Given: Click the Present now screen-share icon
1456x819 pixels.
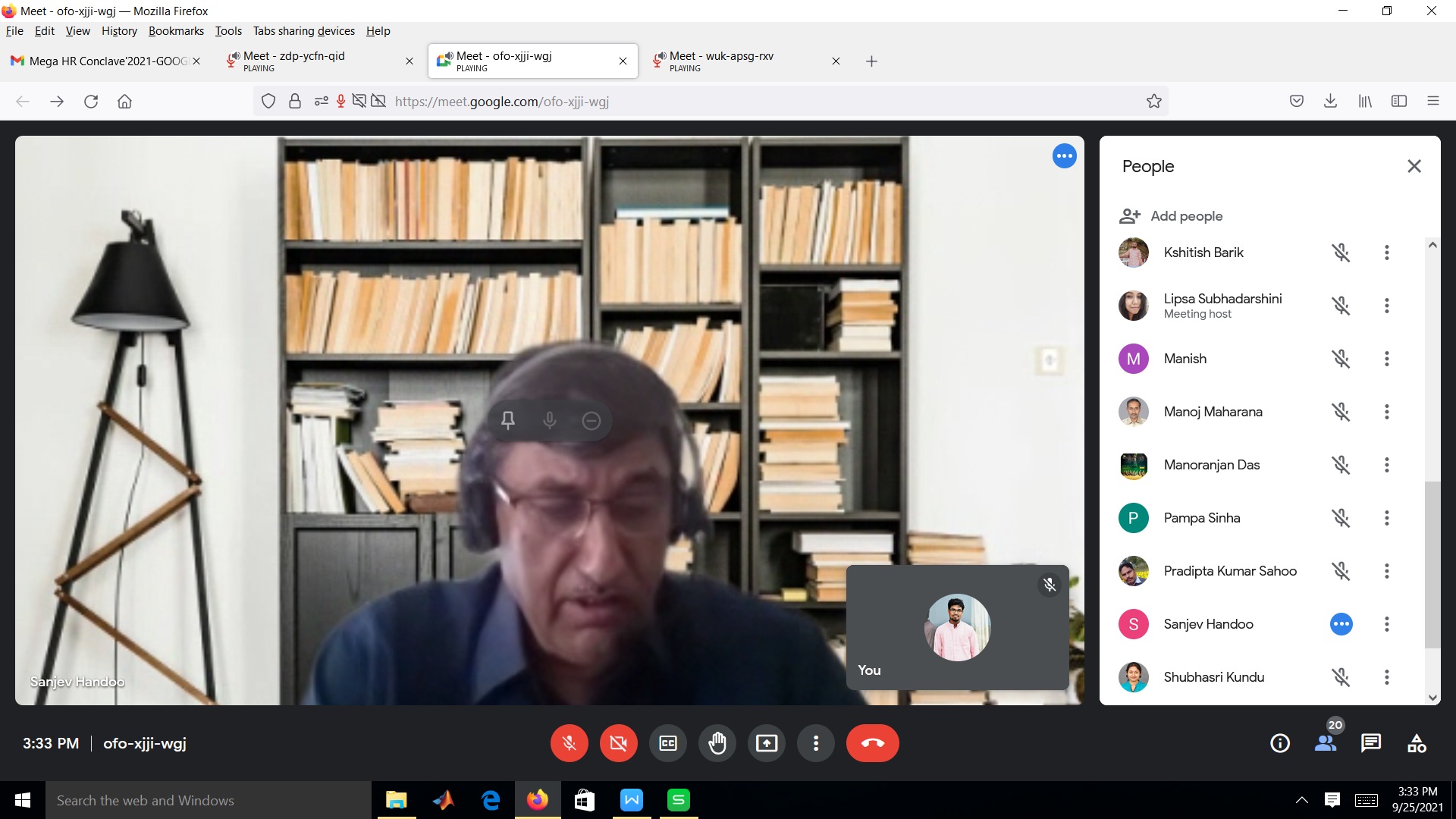Looking at the screenshot, I should 766,743.
